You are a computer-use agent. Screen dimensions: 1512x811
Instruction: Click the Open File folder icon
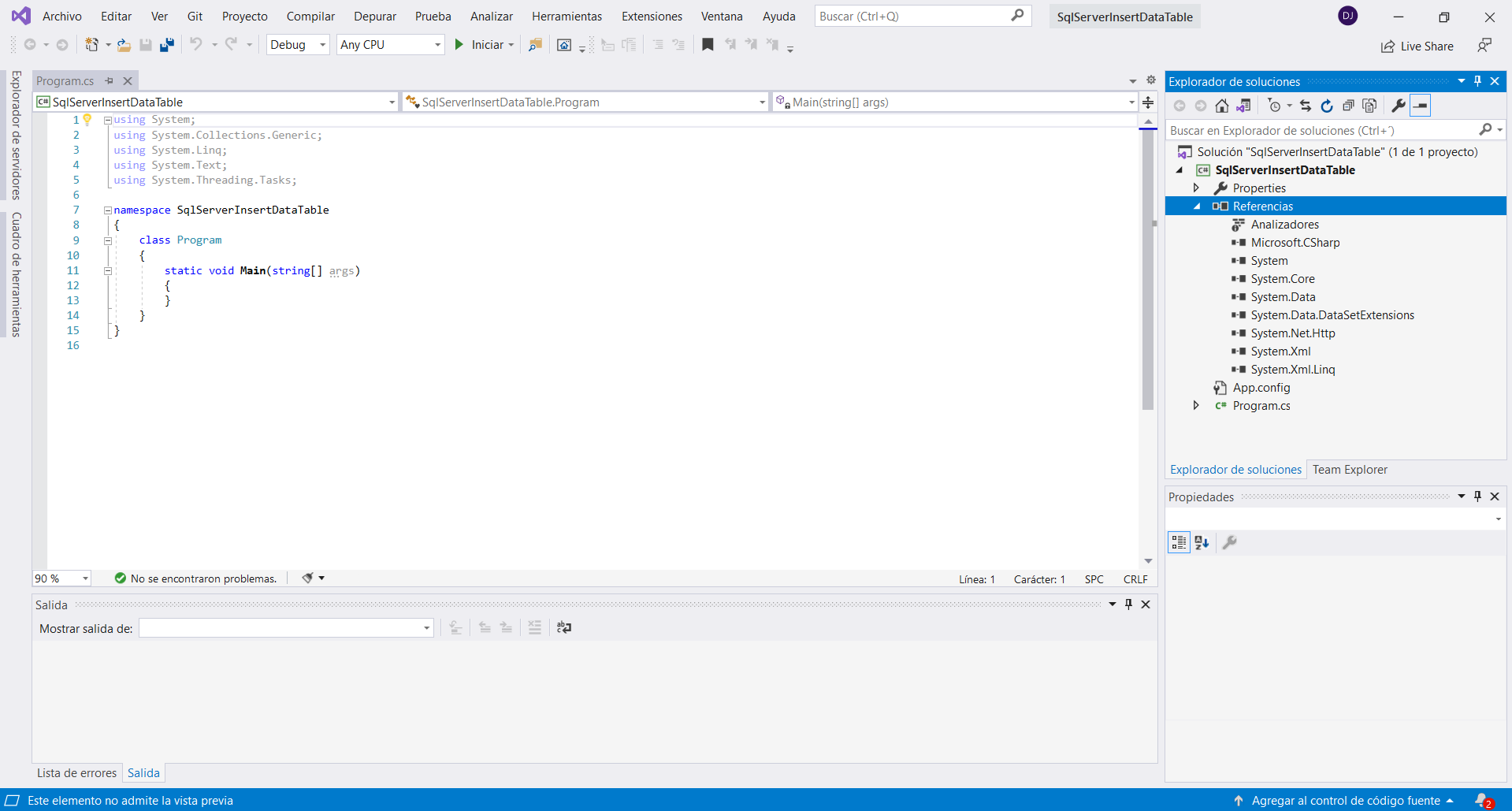click(x=124, y=45)
